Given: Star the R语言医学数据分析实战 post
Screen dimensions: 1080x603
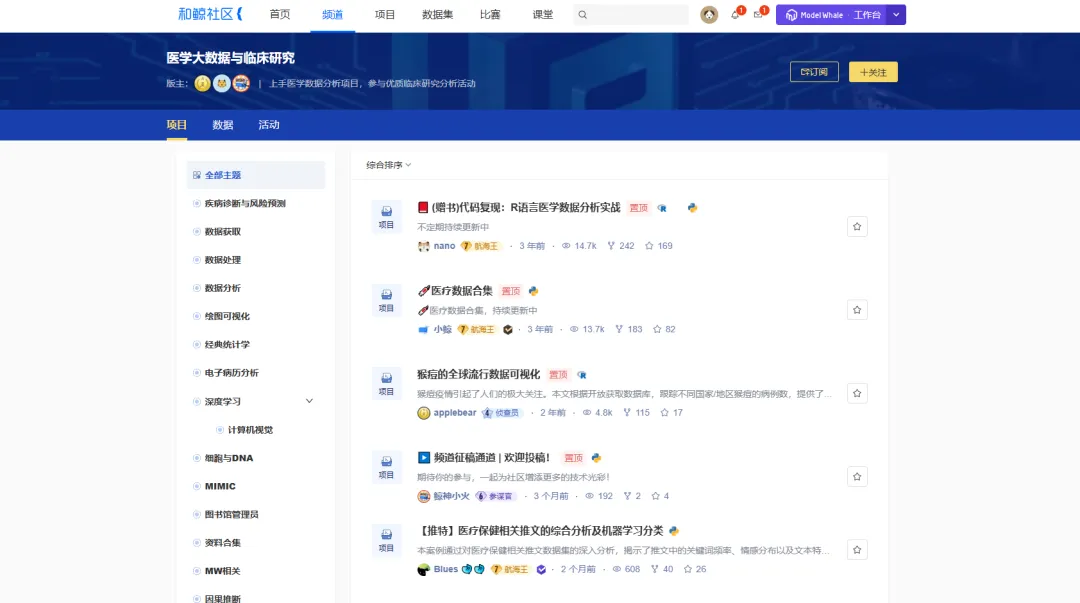Looking at the screenshot, I should tap(857, 226).
